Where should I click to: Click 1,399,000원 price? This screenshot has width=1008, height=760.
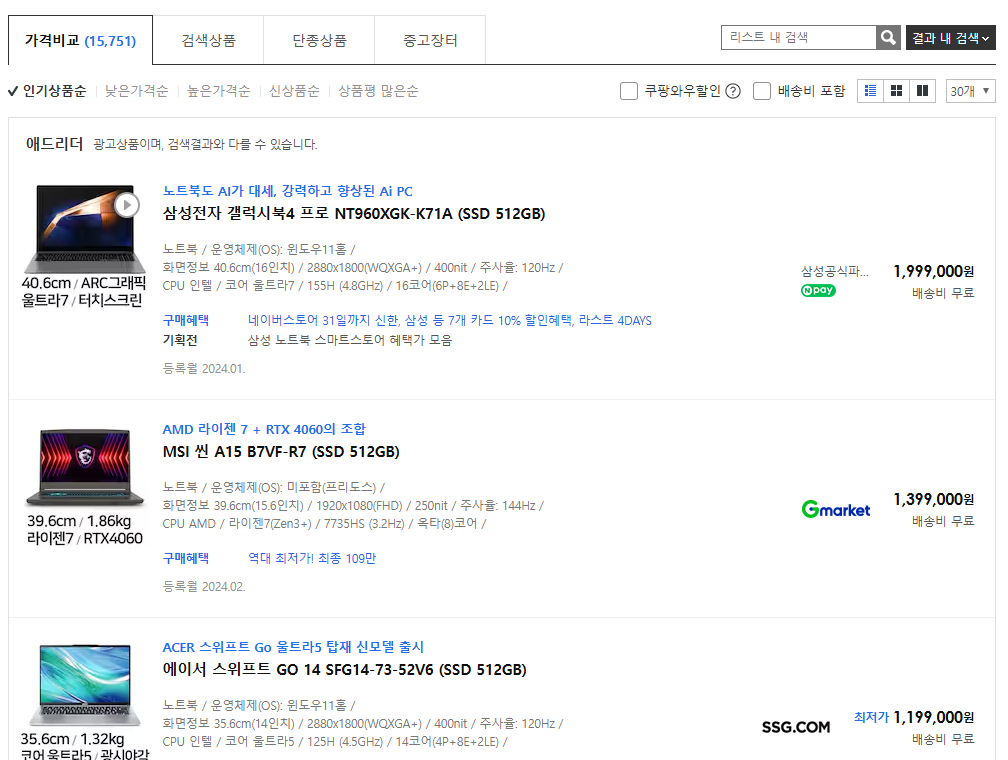pyautogui.click(x=933, y=499)
